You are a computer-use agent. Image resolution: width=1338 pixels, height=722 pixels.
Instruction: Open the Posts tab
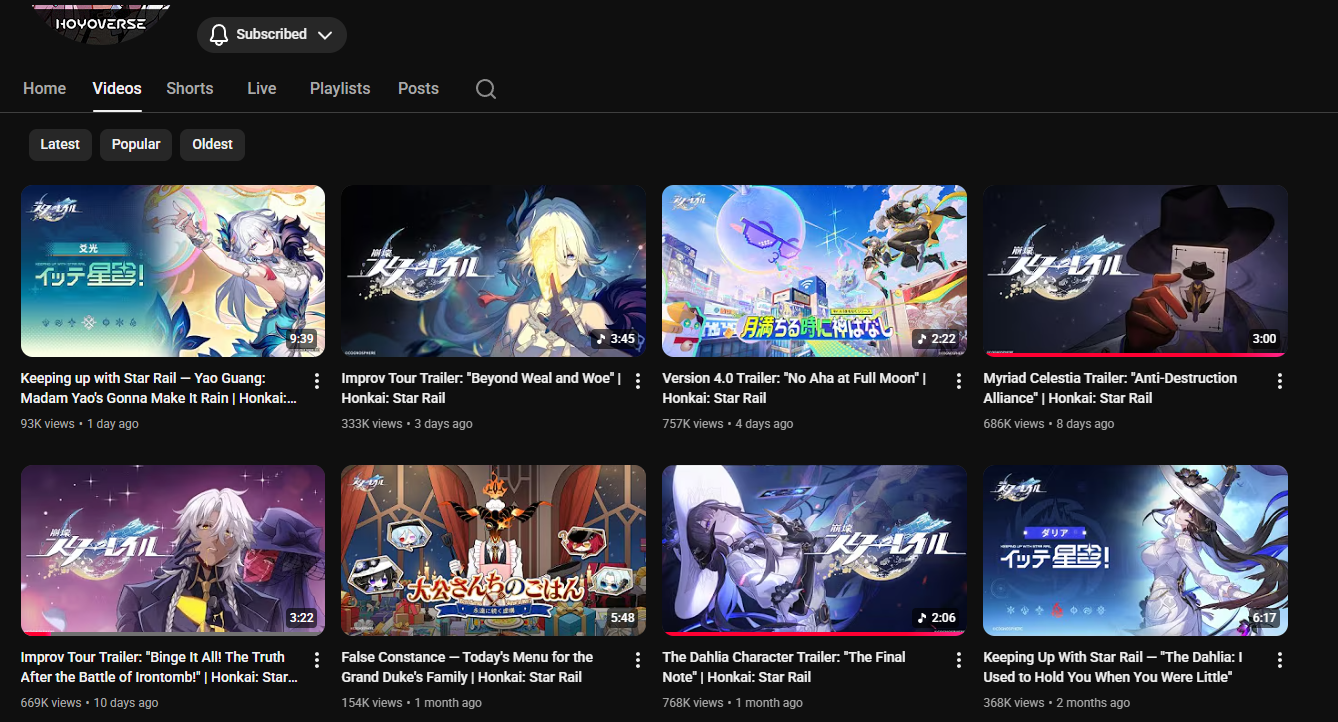click(x=418, y=89)
